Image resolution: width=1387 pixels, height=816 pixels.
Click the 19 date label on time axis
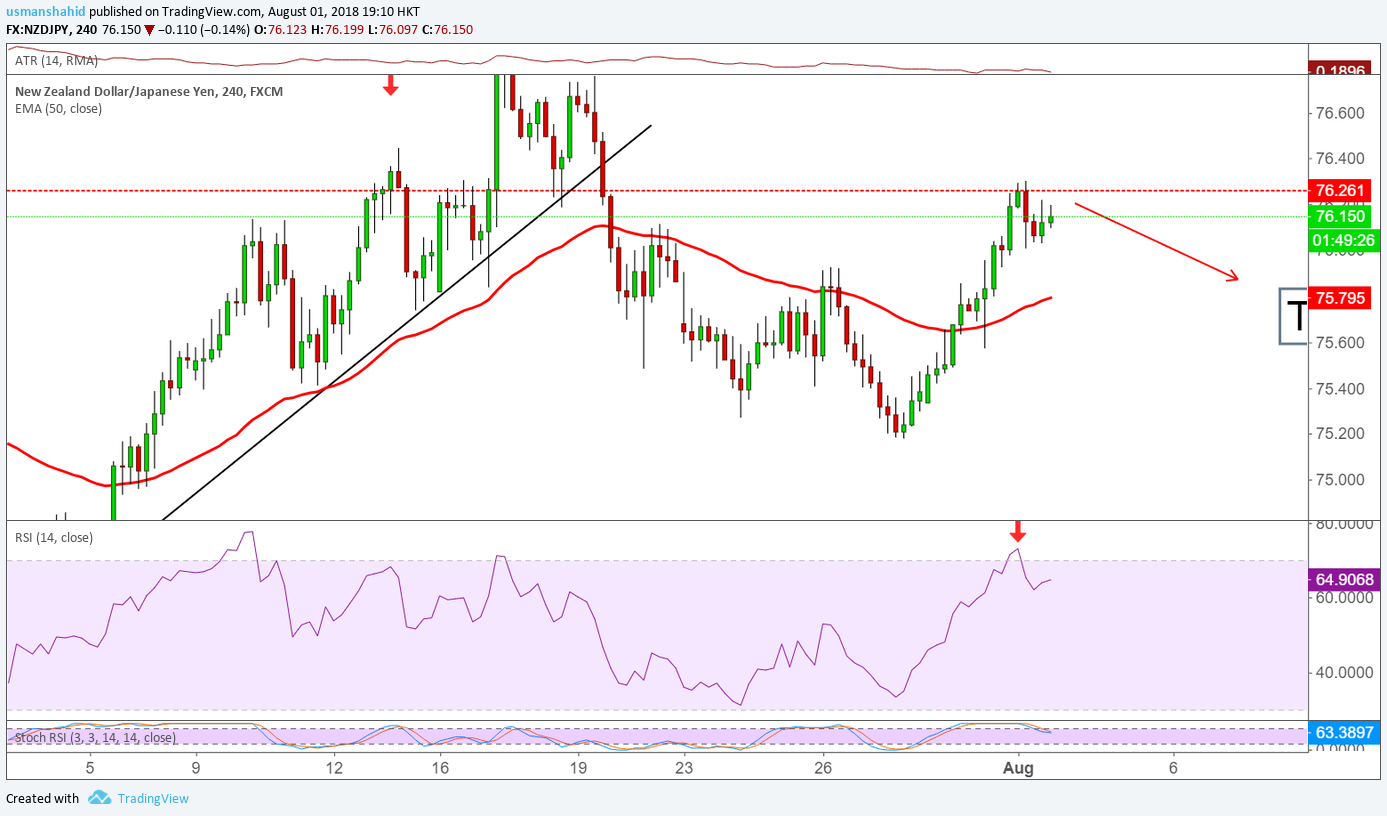point(578,768)
